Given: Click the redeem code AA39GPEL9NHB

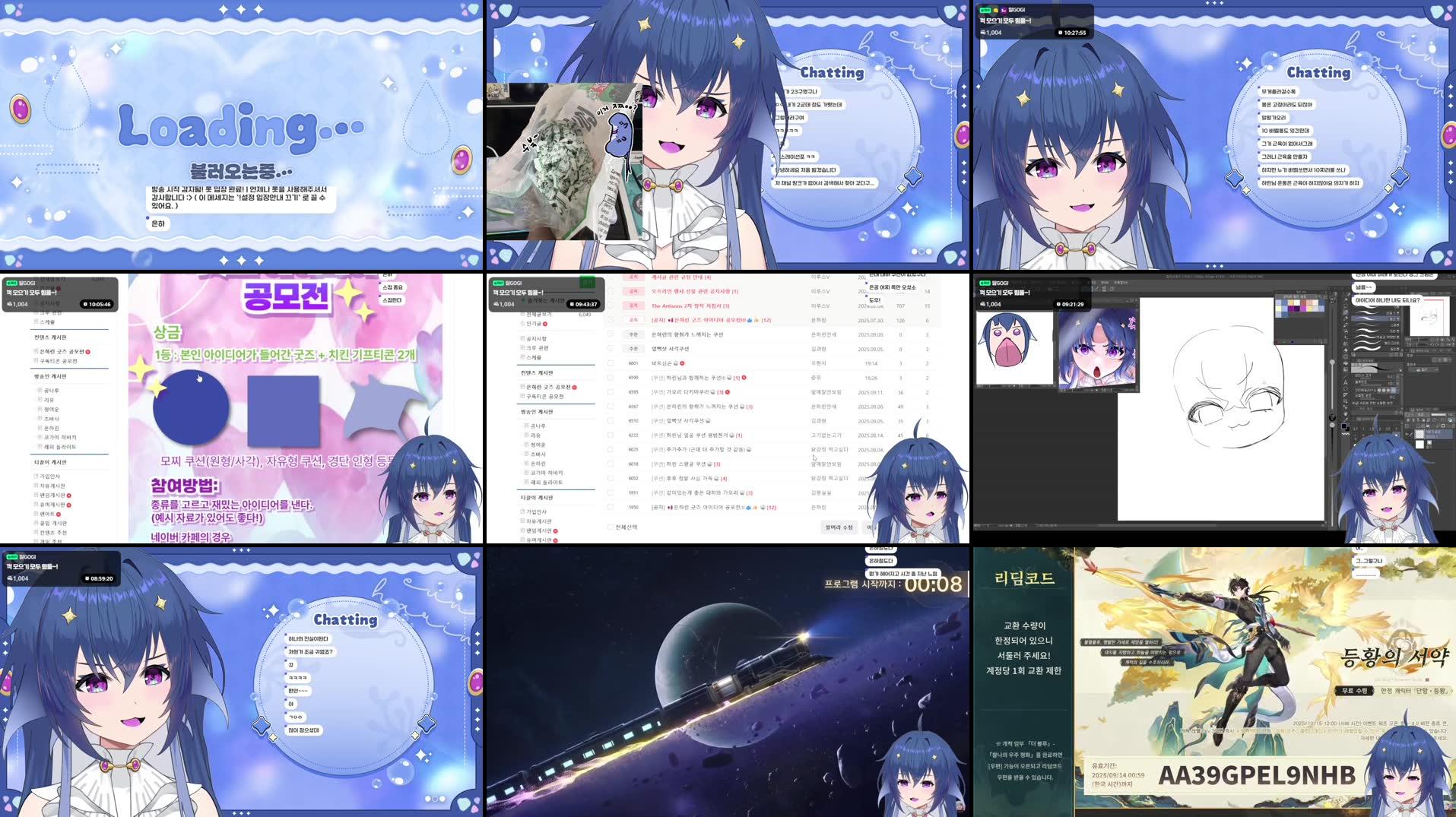Looking at the screenshot, I should [x=1257, y=775].
